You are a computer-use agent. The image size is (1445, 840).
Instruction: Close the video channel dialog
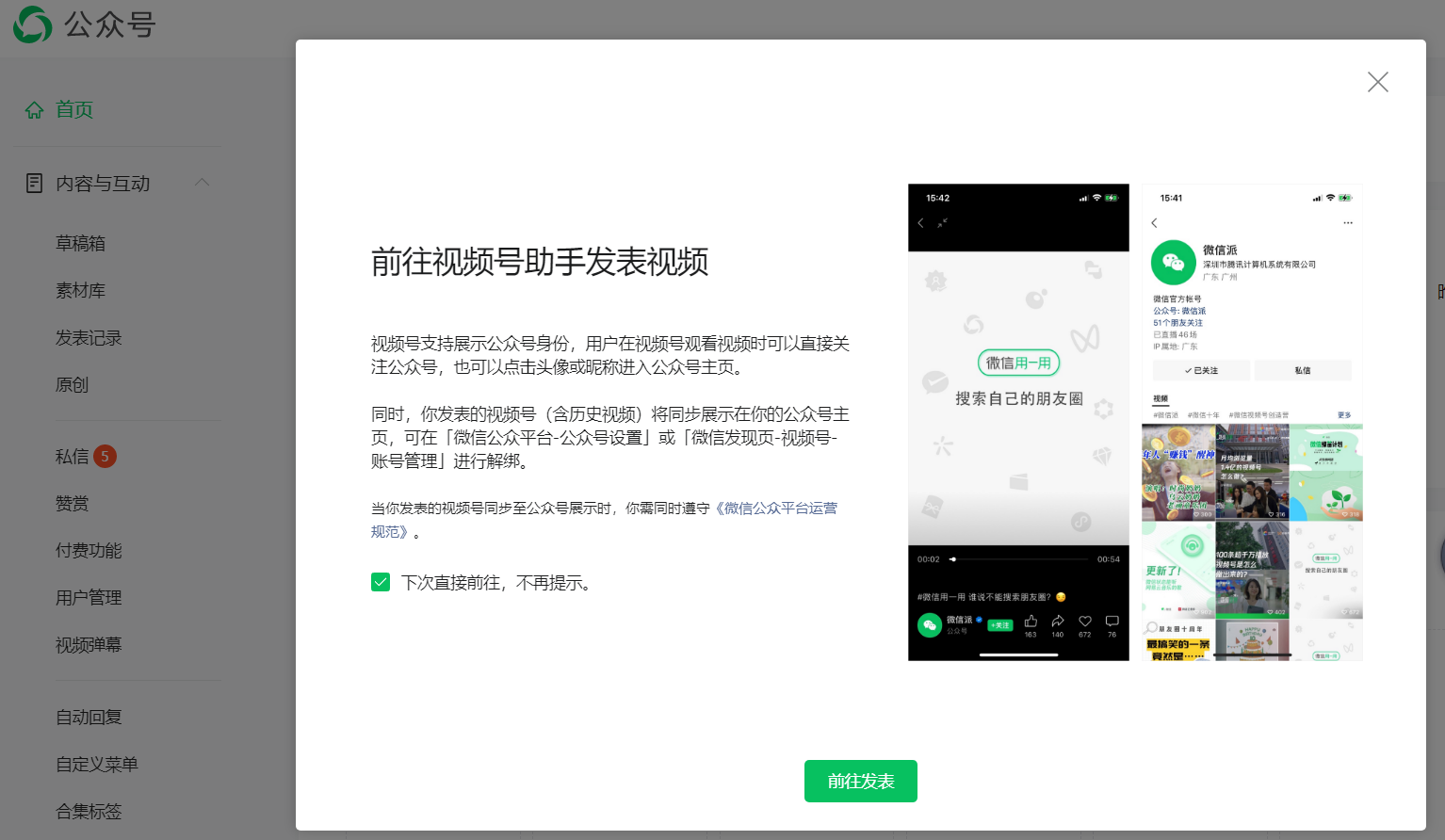(x=1377, y=82)
